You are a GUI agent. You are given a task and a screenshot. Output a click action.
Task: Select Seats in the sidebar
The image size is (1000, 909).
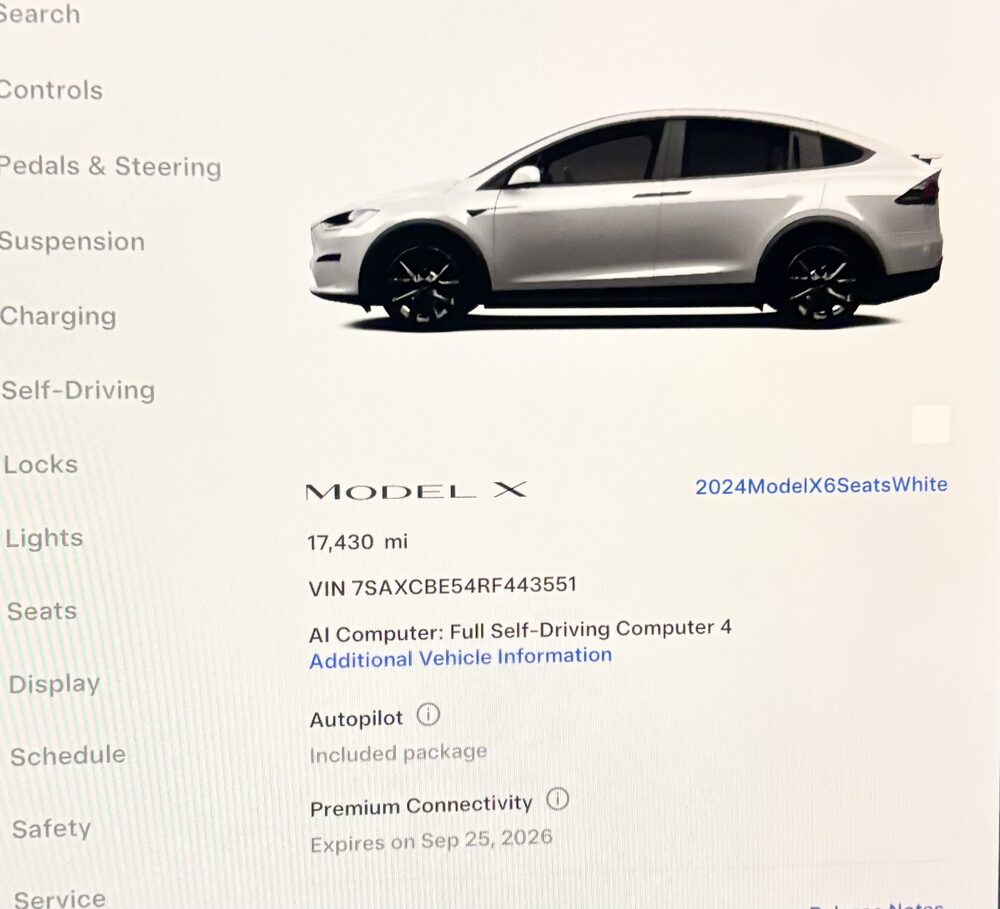(x=42, y=611)
